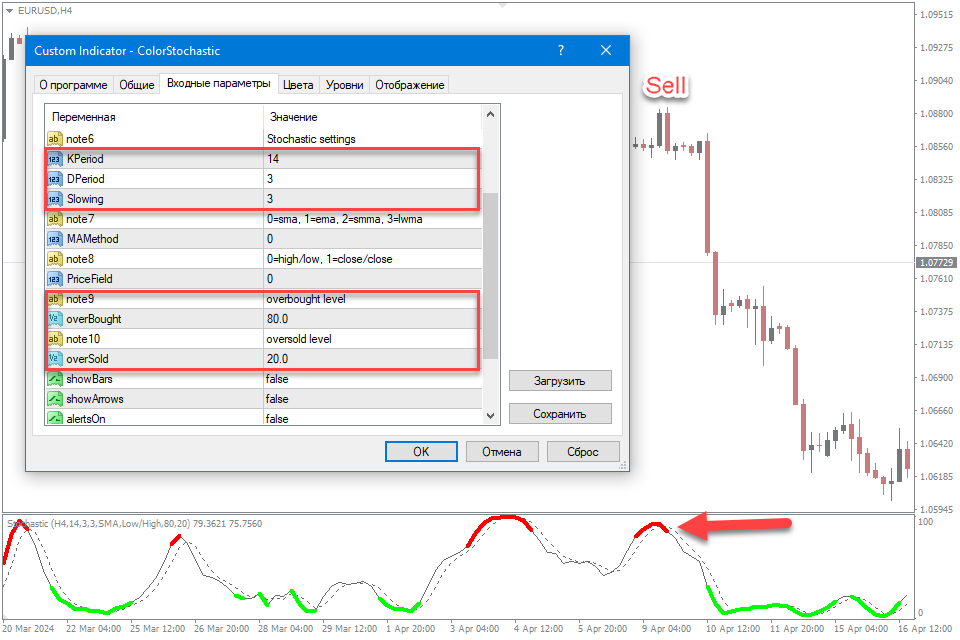Click the note6 string parameter icon
This screenshot has width=960, height=640.
click(x=55, y=139)
